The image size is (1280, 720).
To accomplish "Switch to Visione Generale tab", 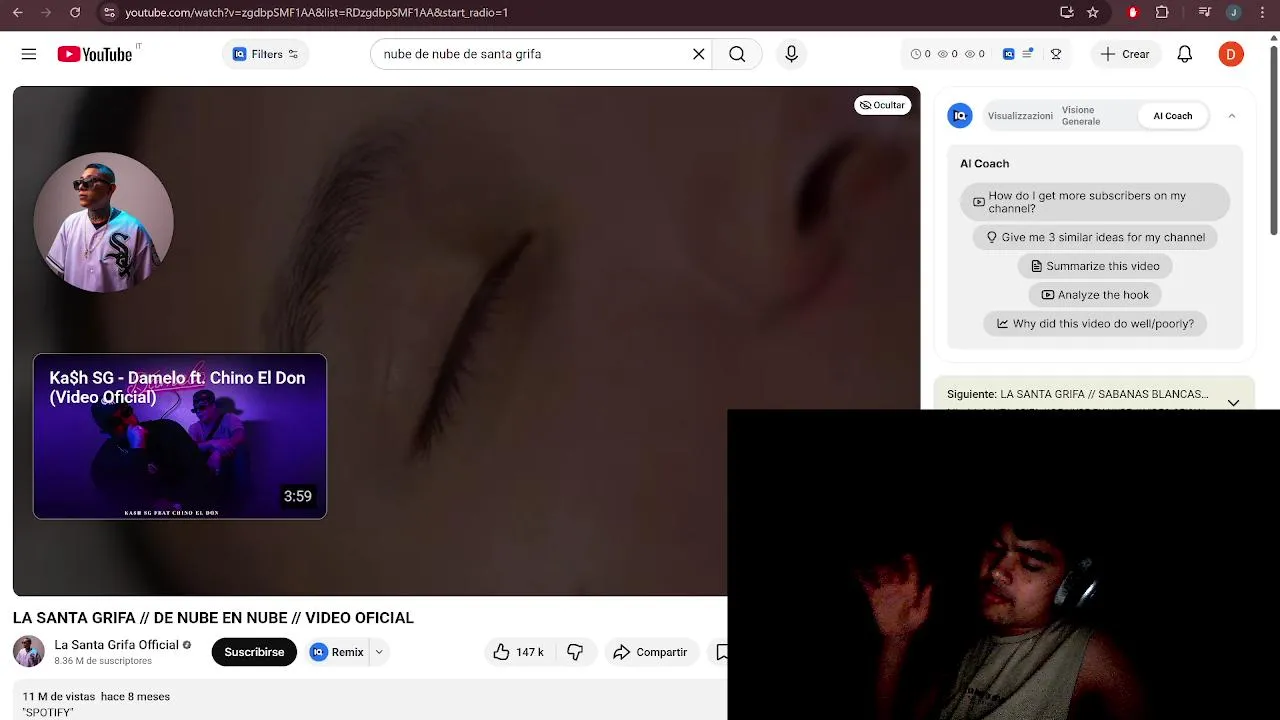I will click(1081, 116).
